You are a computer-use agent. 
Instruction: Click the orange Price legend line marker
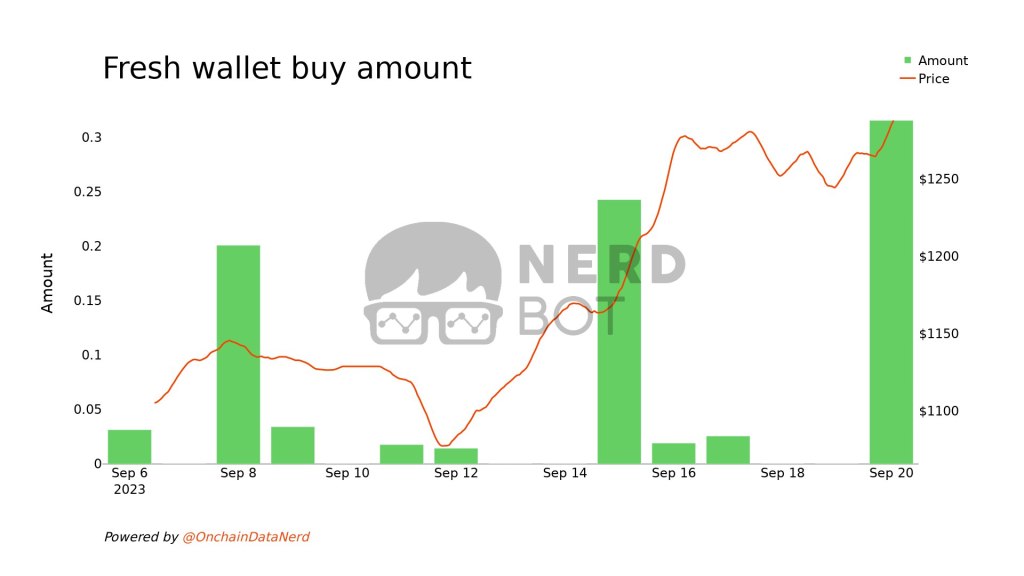908,79
